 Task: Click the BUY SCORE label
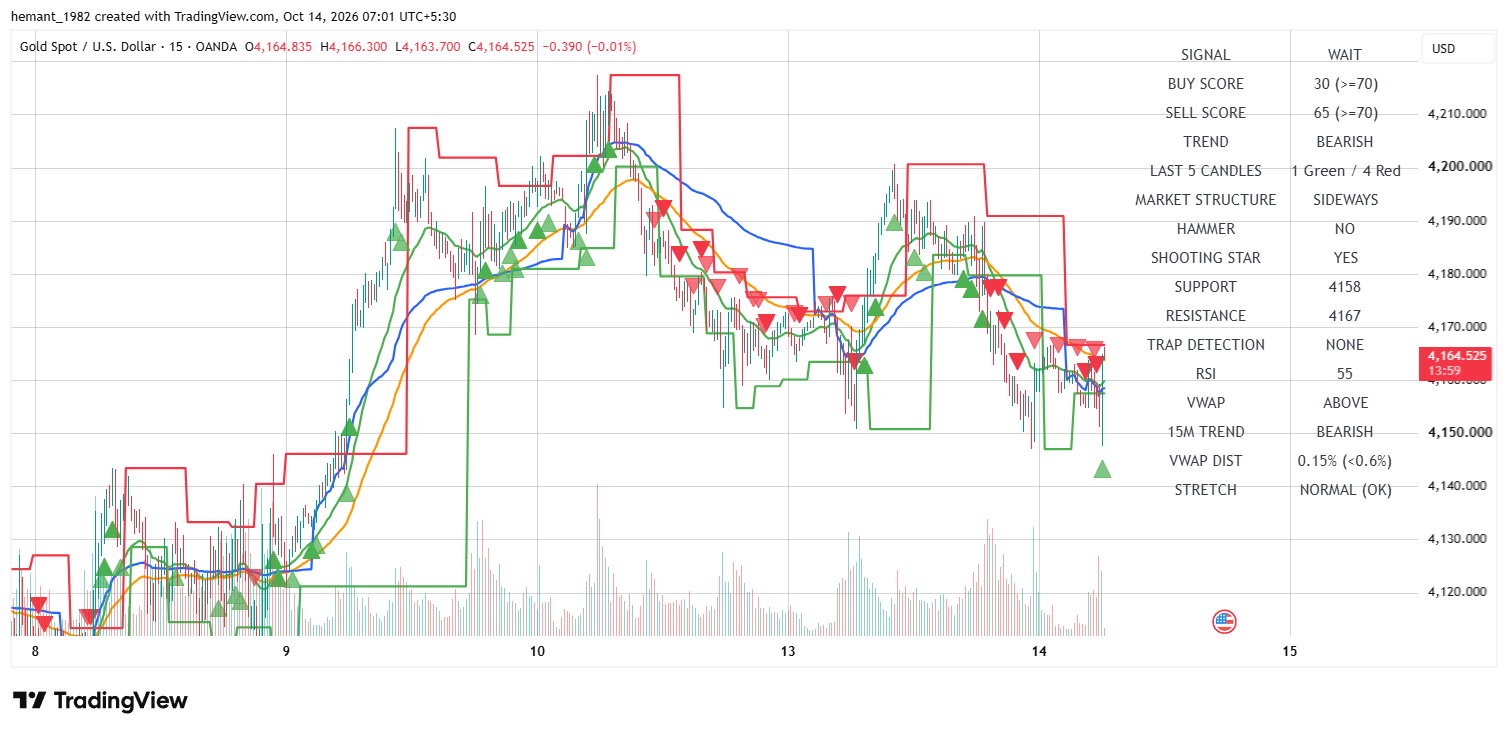[x=1206, y=84]
